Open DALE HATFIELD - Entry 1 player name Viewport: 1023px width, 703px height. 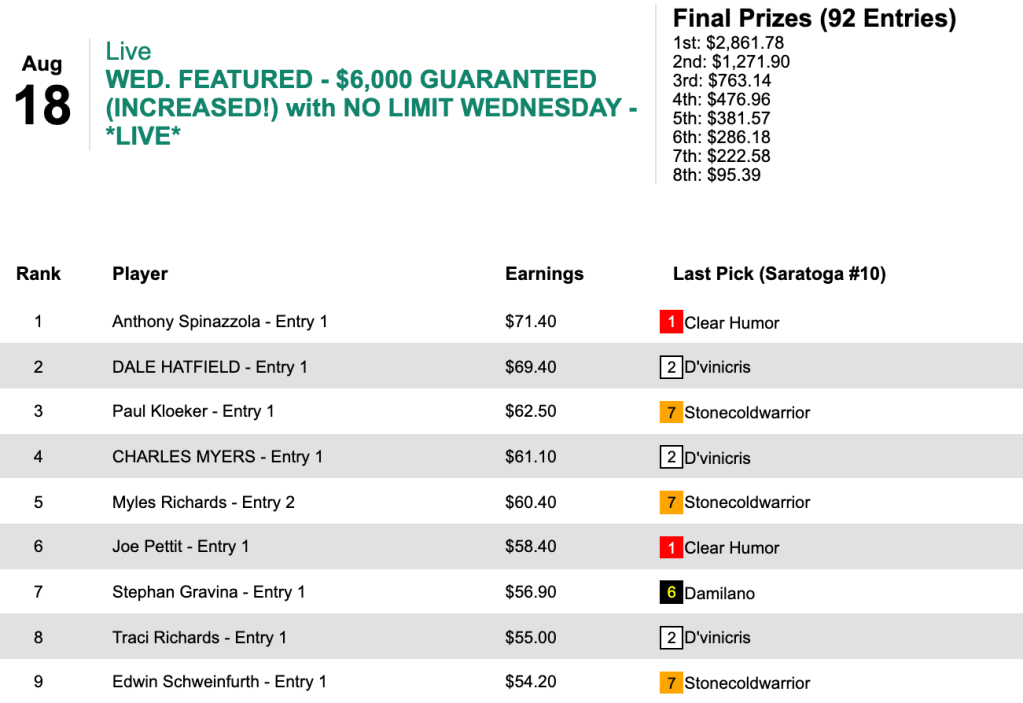(x=210, y=367)
